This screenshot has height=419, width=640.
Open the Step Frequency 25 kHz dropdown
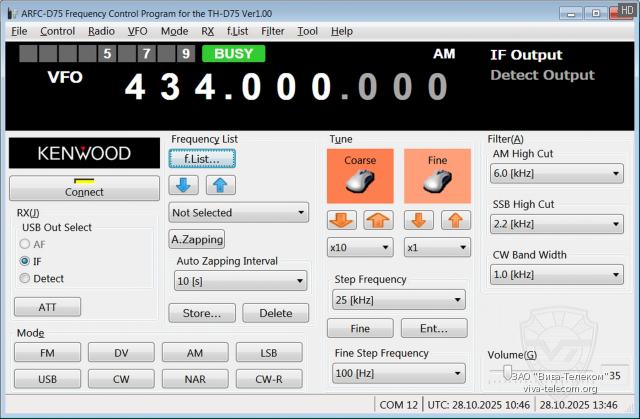[399, 300]
